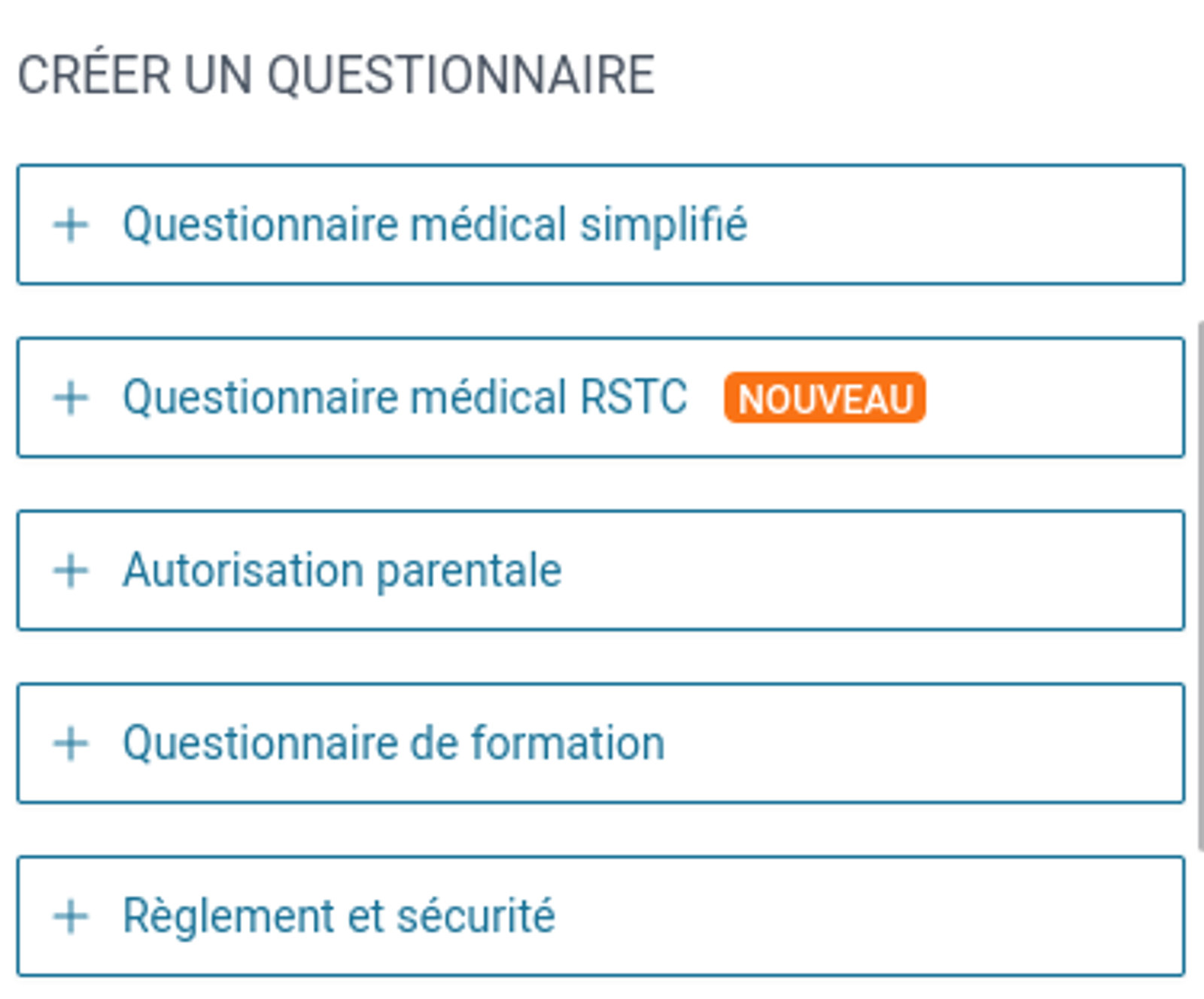Viewport: 1204px width, 999px height.
Task: Click the plus icon next to Autorisation parentale
Action: (71, 570)
